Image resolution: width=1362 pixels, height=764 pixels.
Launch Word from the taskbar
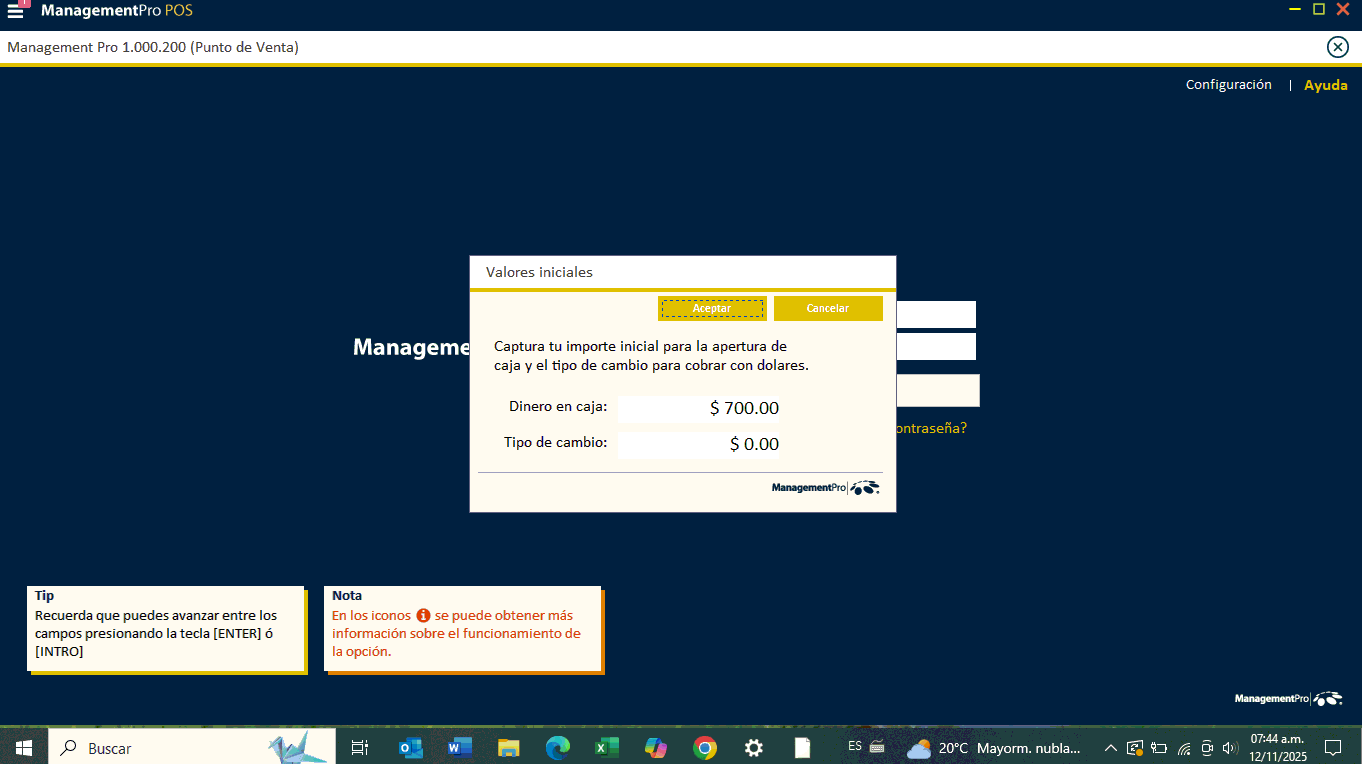click(x=459, y=748)
